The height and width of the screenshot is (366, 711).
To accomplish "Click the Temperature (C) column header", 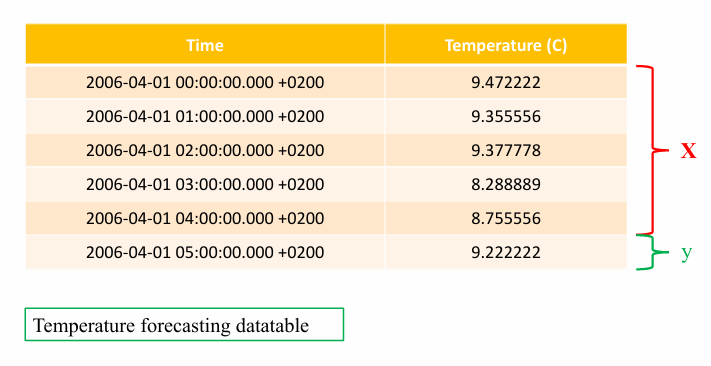I will point(506,44).
